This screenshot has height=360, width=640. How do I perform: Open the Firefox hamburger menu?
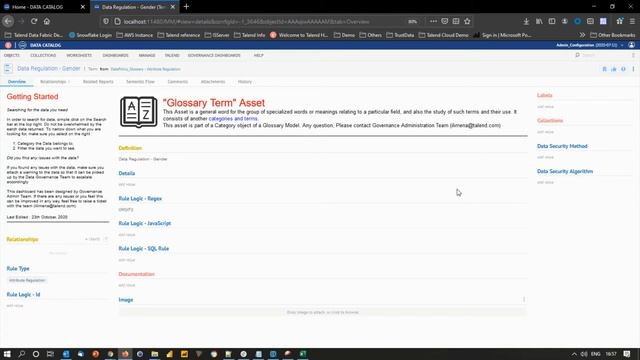(x=632, y=21)
